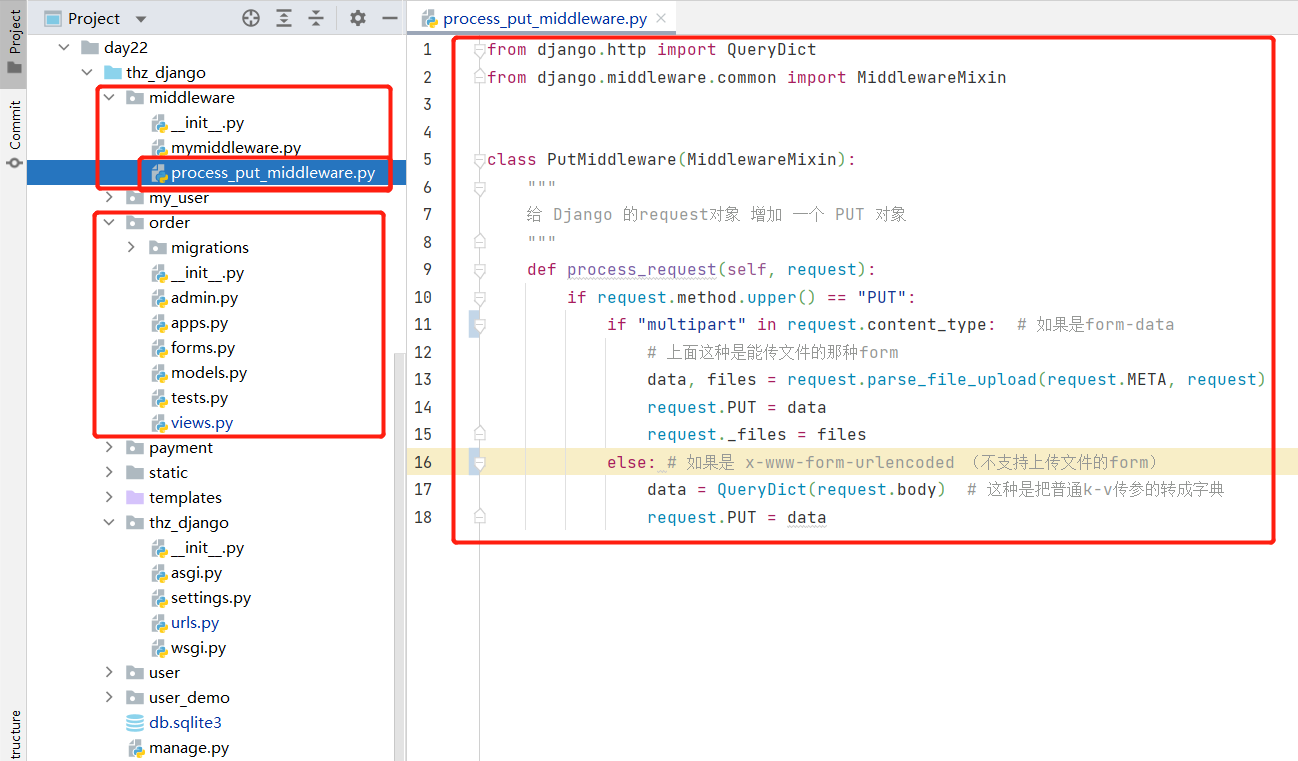The height and width of the screenshot is (761, 1298).
Task: Collapse the inner thz_django package
Action: coord(109,522)
